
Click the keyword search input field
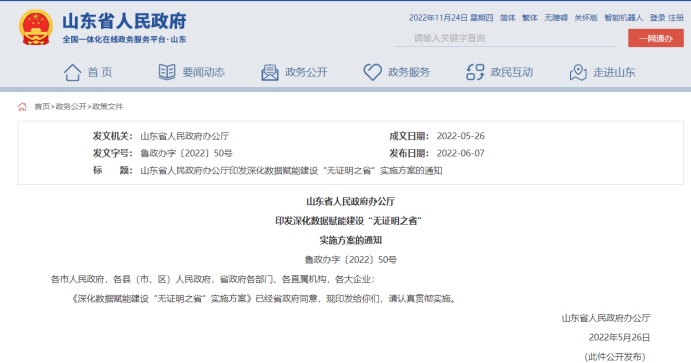pos(506,38)
